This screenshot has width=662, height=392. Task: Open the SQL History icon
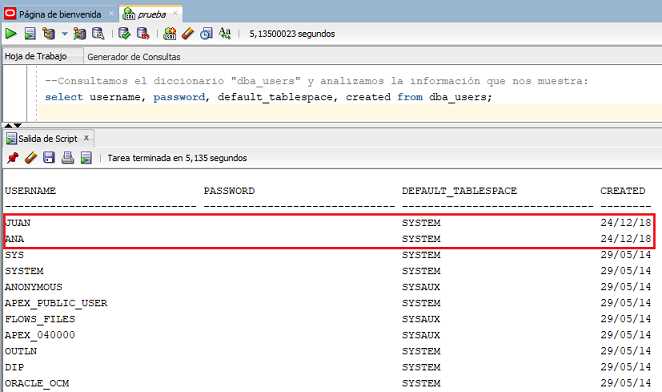pos(206,33)
